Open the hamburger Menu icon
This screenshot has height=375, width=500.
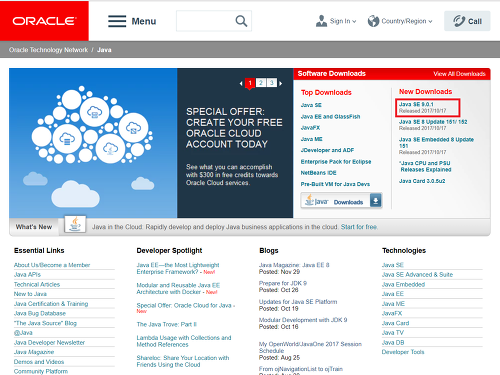(x=117, y=21)
